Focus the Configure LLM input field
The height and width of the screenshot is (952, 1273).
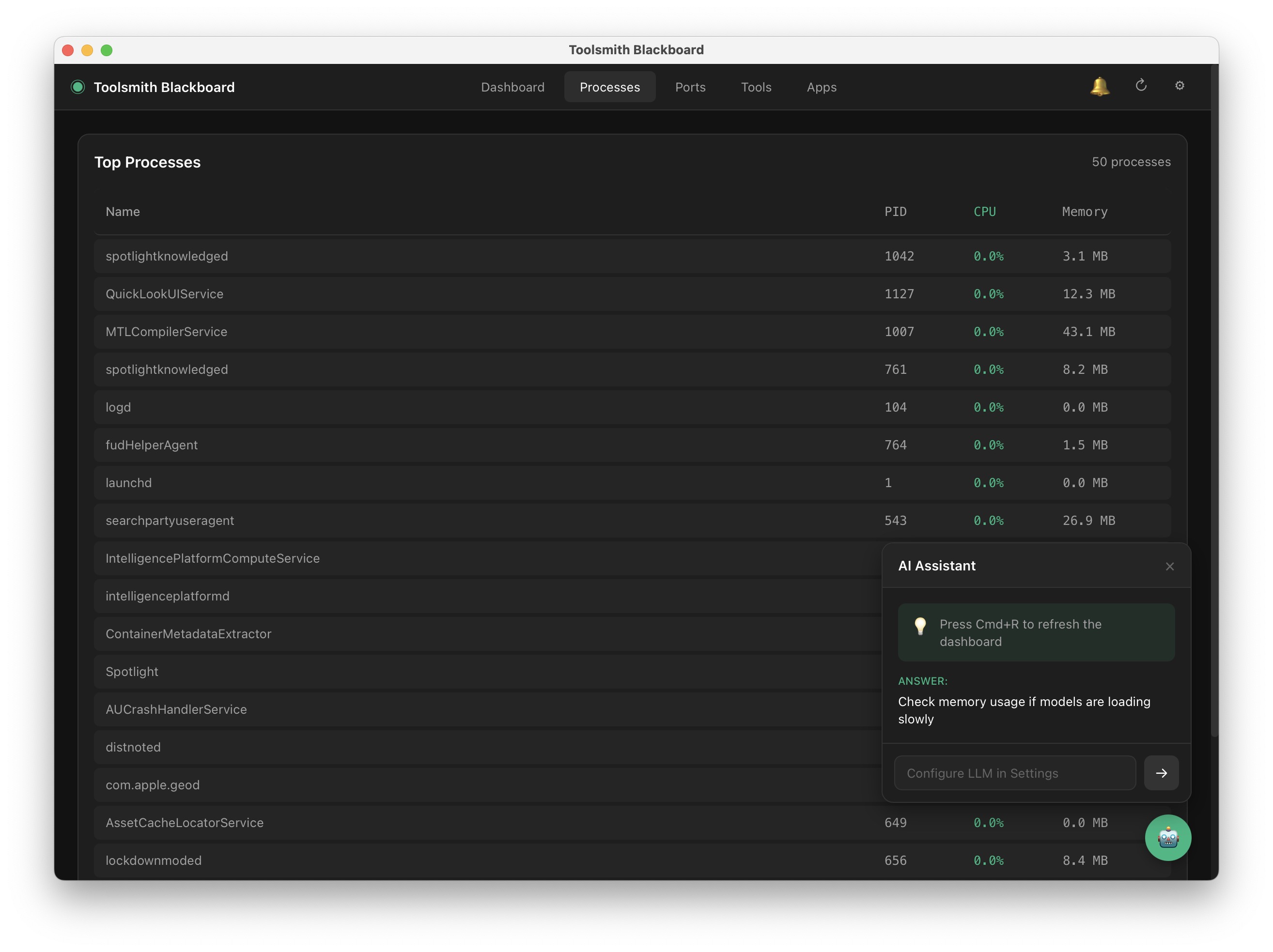[1015, 773]
